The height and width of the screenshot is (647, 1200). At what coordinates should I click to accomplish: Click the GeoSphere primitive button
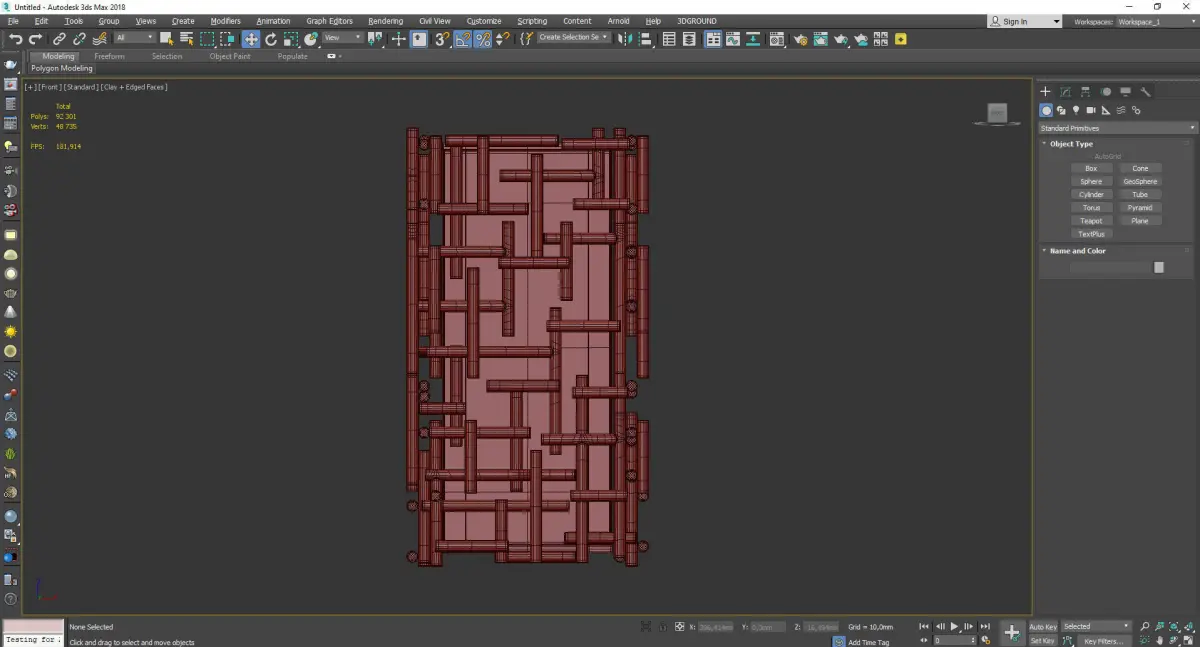coord(1140,181)
